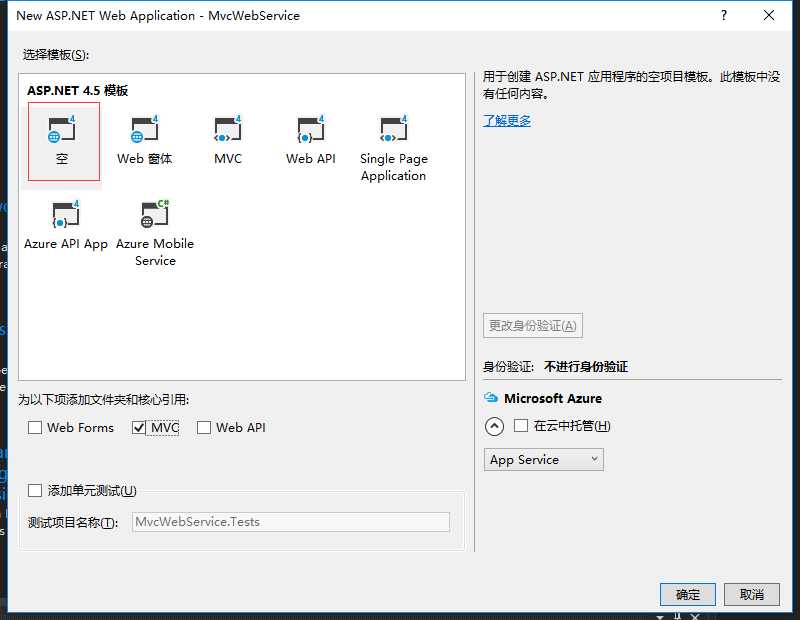Image resolution: width=800 pixels, height=620 pixels.
Task: Click the Microsoft Azure cloud icon
Action: click(491, 398)
